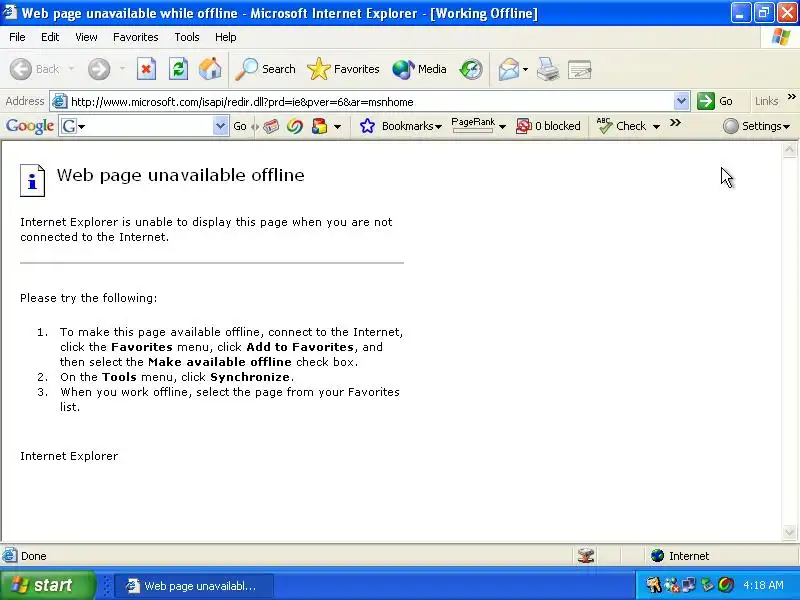This screenshot has height=600, width=800.
Task: Click the Windows flag throbber logo
Action: coord(781,37)
